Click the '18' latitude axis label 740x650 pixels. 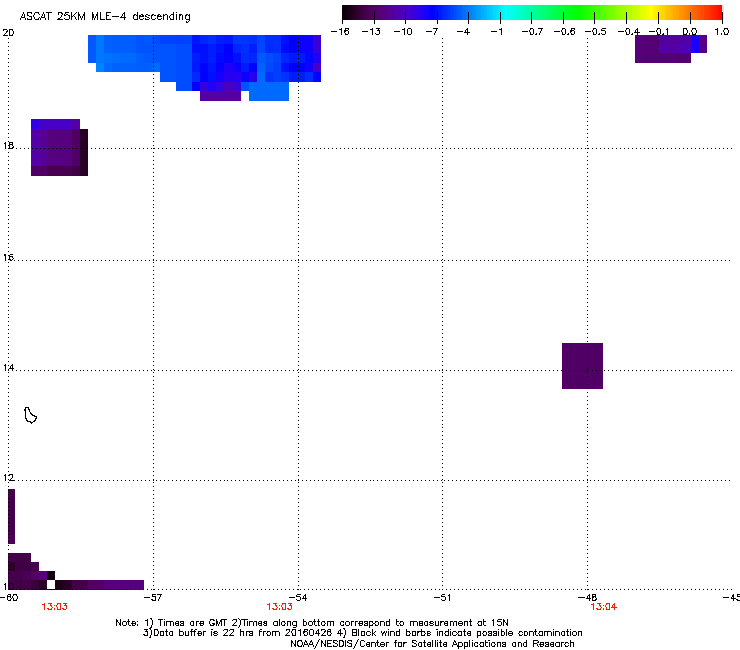(8, 145)
